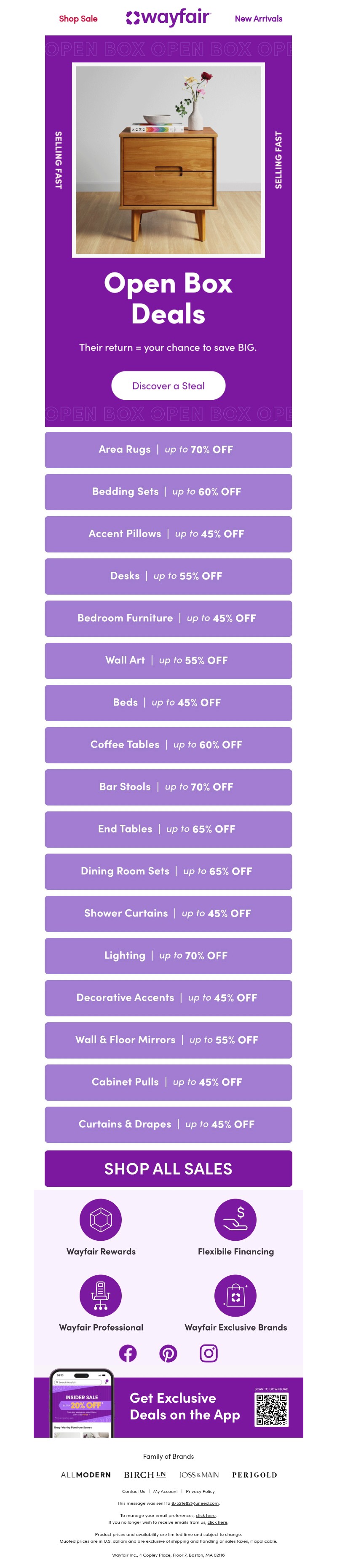This screenshot has height=1568, width=337.
Task: Go to Shop Sale in header
Action: point(78,19)
